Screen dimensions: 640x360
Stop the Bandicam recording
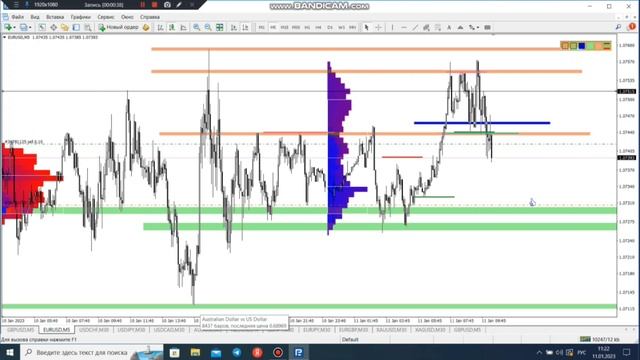154,5
